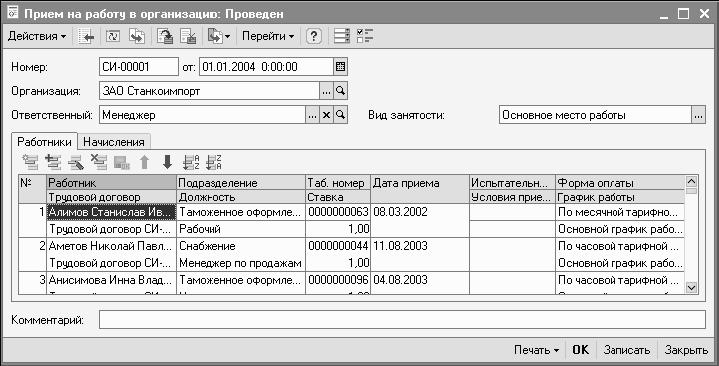
Task: Click the unpost document toolbar icon
Action: coord(188,36)
